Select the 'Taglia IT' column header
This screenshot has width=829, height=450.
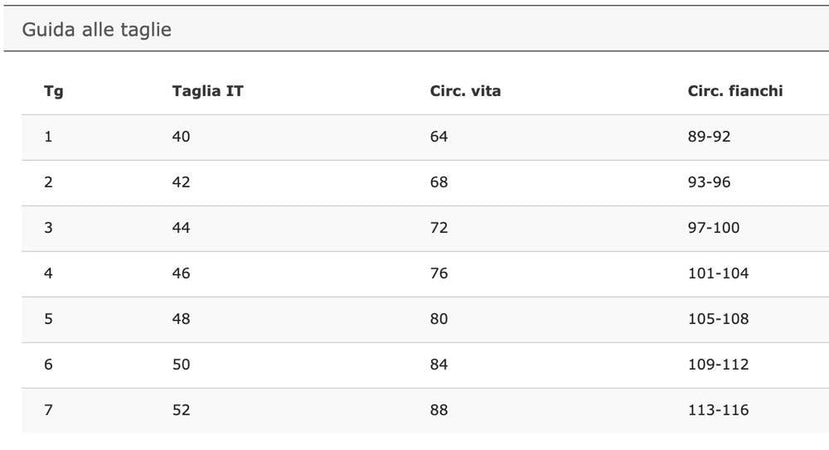pos(208,91)
